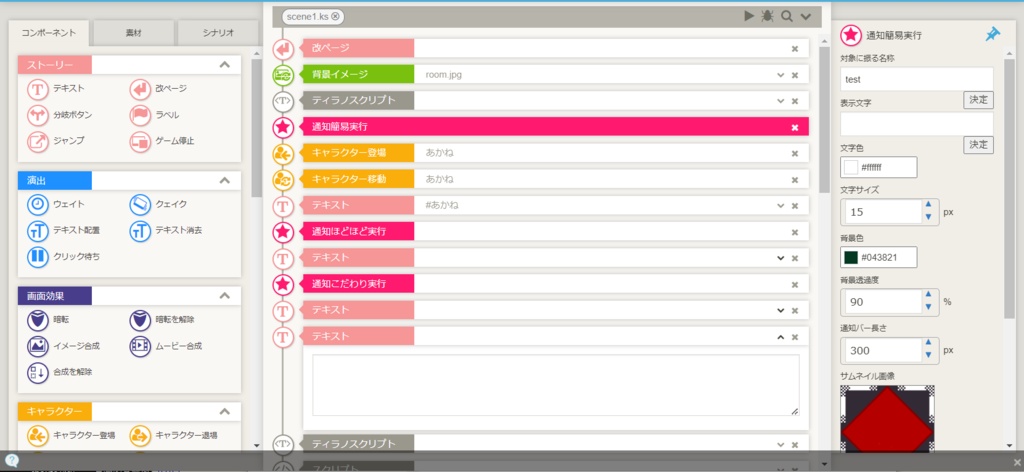Select the ウェイト component

(x=55, y=204)
